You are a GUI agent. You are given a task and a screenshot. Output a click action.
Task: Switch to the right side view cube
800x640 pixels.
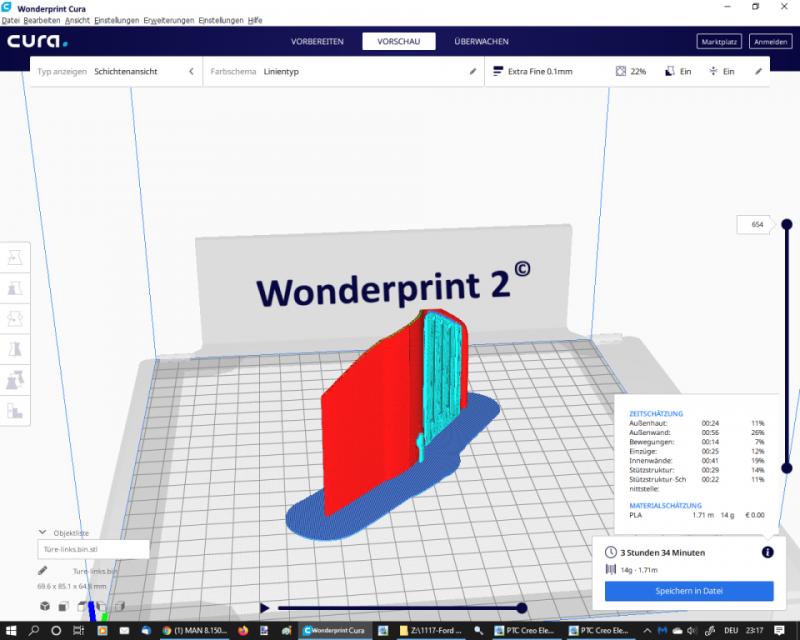click(x=119, y=606)
